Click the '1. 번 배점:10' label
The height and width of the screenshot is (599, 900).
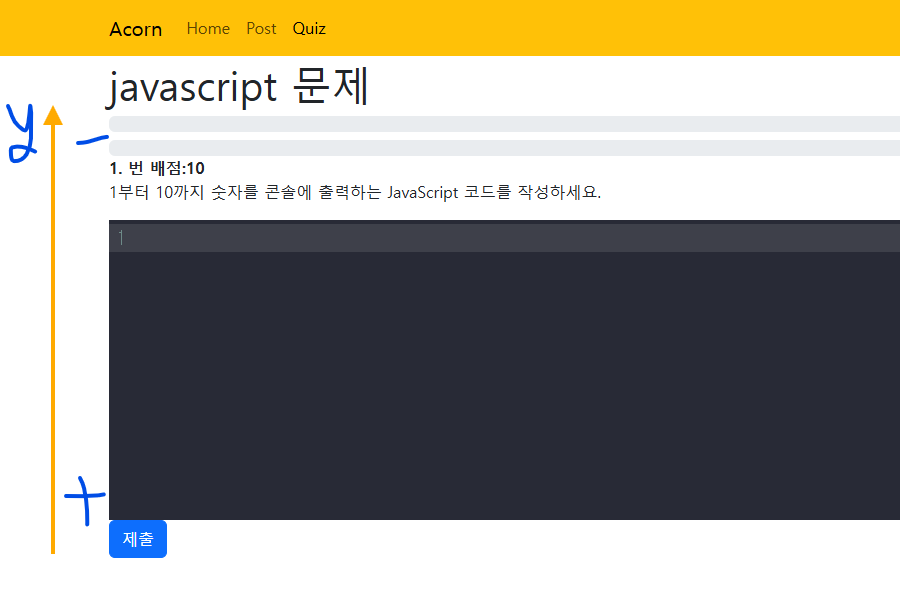coord(157,168)
